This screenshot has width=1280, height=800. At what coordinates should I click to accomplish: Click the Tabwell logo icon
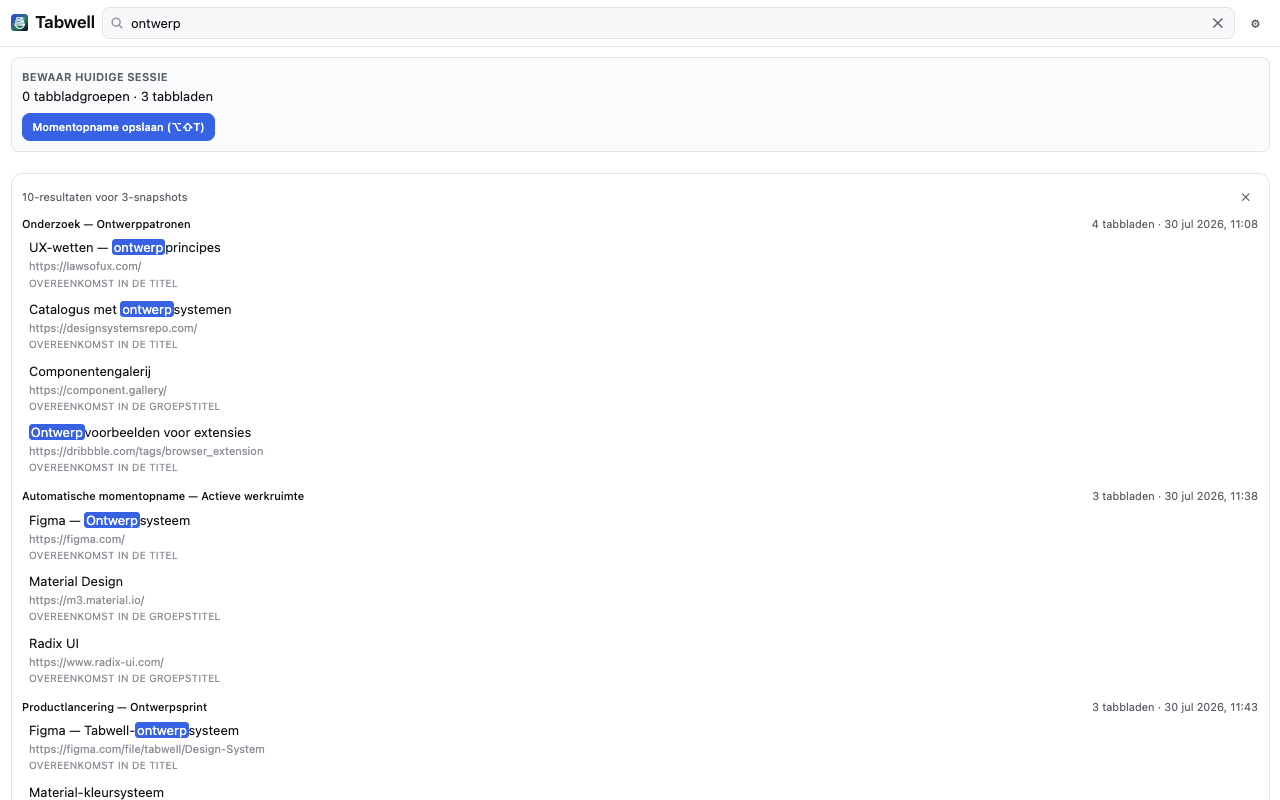(20, 23)
